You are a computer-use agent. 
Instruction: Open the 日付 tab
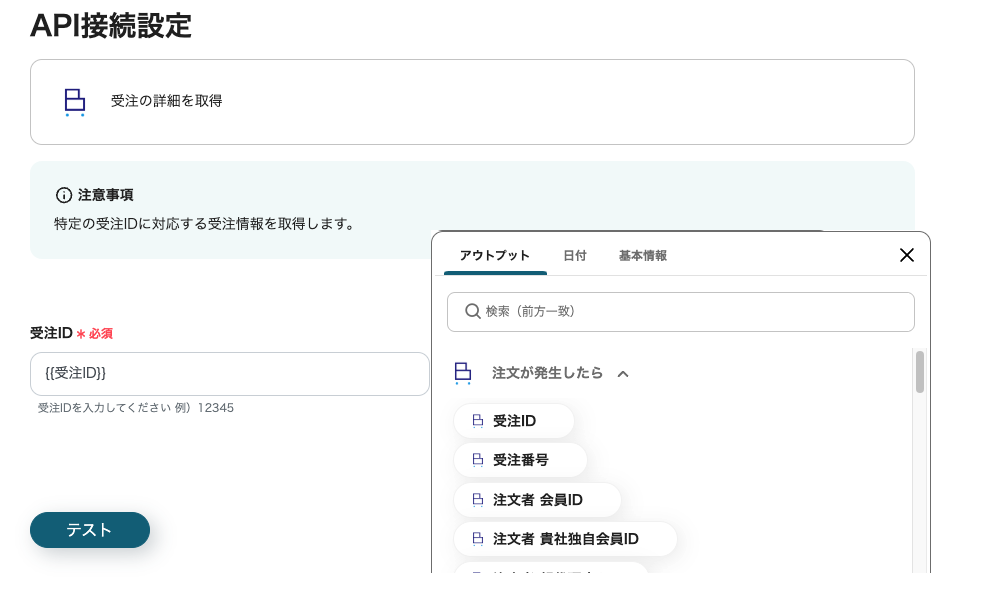tap(575, 256)
